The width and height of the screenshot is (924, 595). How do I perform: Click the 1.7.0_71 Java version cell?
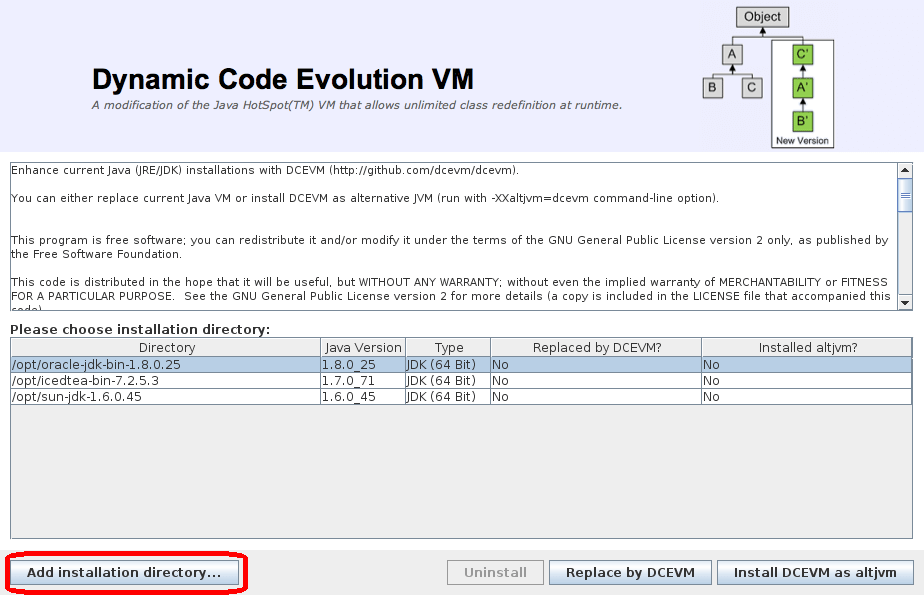(x=363, y=381)
